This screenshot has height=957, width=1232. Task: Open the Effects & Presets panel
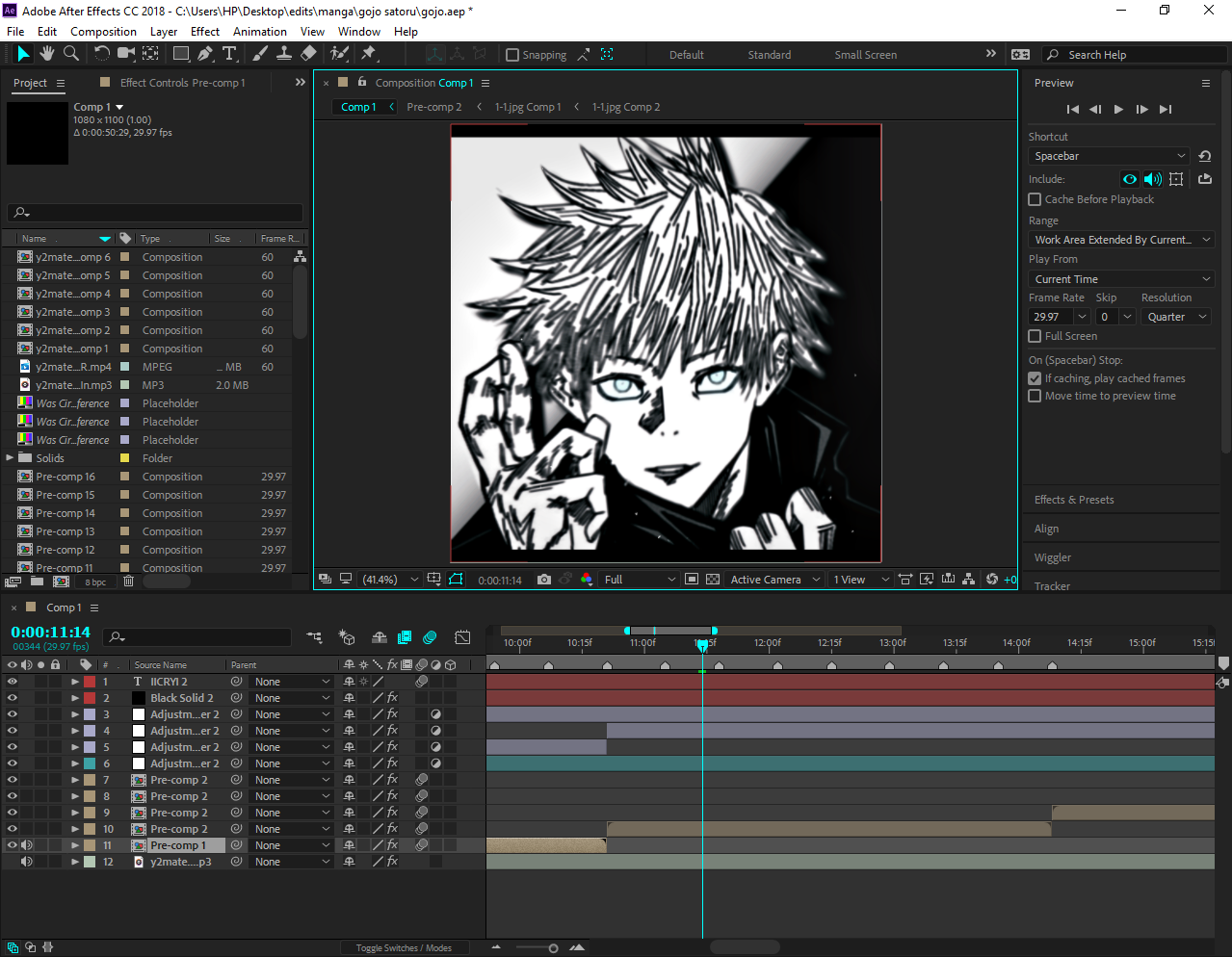coord(1074,500)
